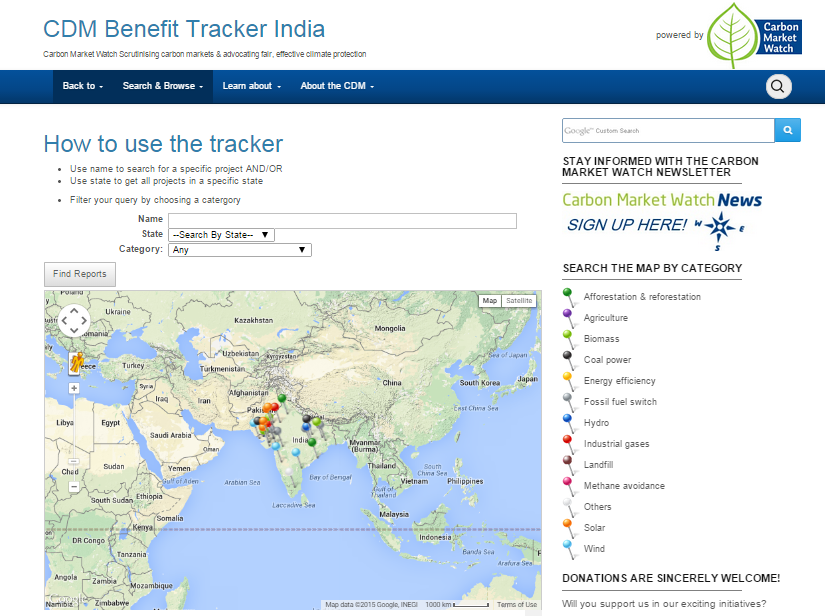Pan the map right with arrow control

84,320
